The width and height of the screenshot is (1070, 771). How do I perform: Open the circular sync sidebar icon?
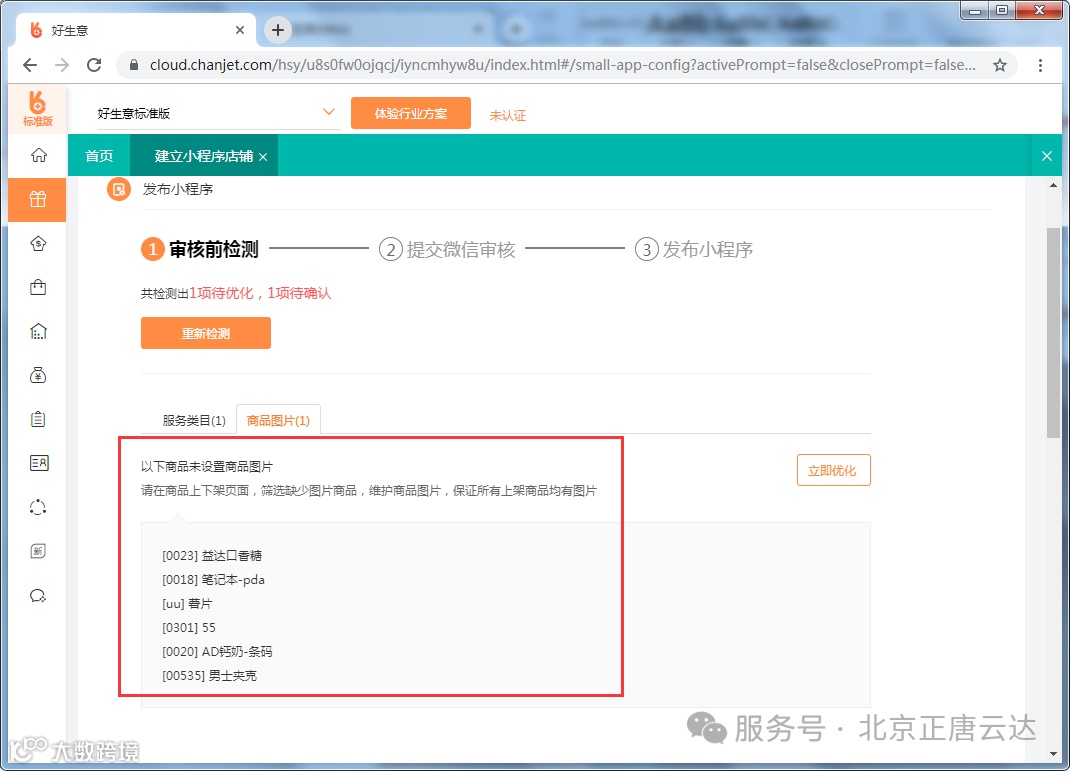click(x=38, y=507)
